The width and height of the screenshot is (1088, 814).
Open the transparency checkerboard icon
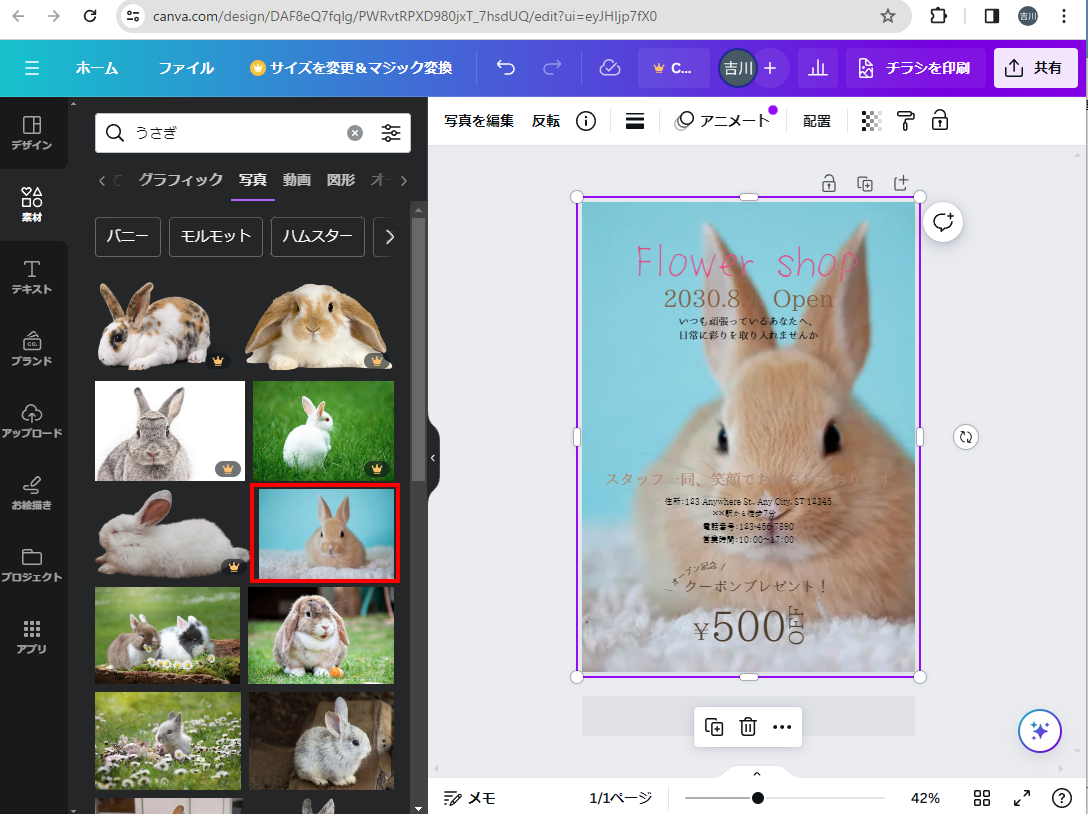[872, 121]
